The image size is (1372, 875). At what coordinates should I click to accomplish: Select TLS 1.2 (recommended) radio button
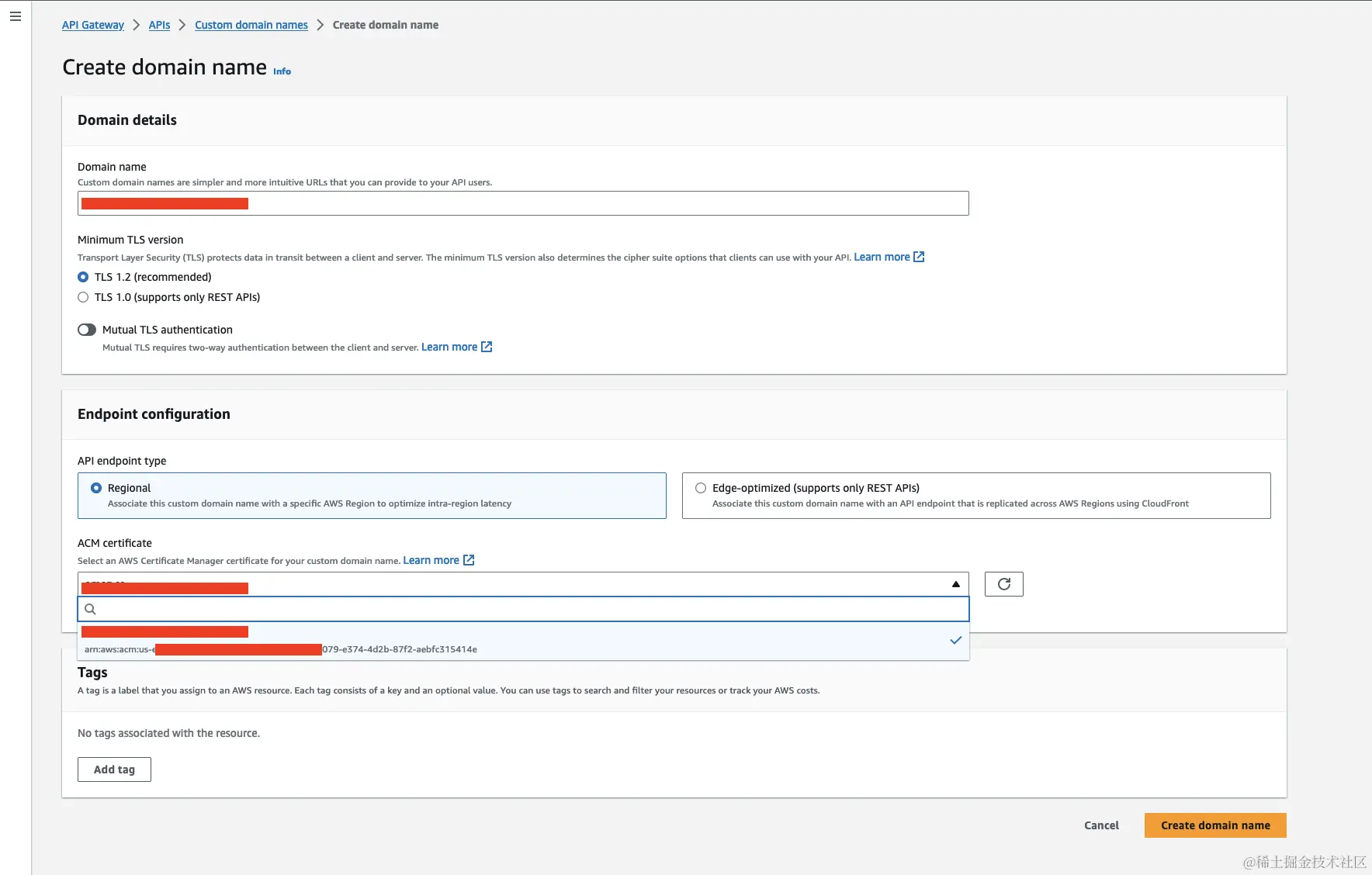[x=83, y=277]
